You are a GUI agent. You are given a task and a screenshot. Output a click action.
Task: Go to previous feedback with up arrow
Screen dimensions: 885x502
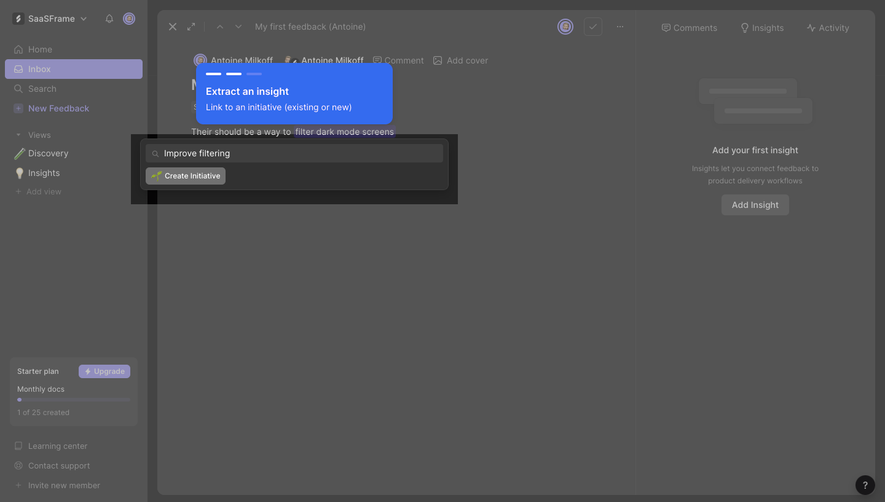pos(220,27)
